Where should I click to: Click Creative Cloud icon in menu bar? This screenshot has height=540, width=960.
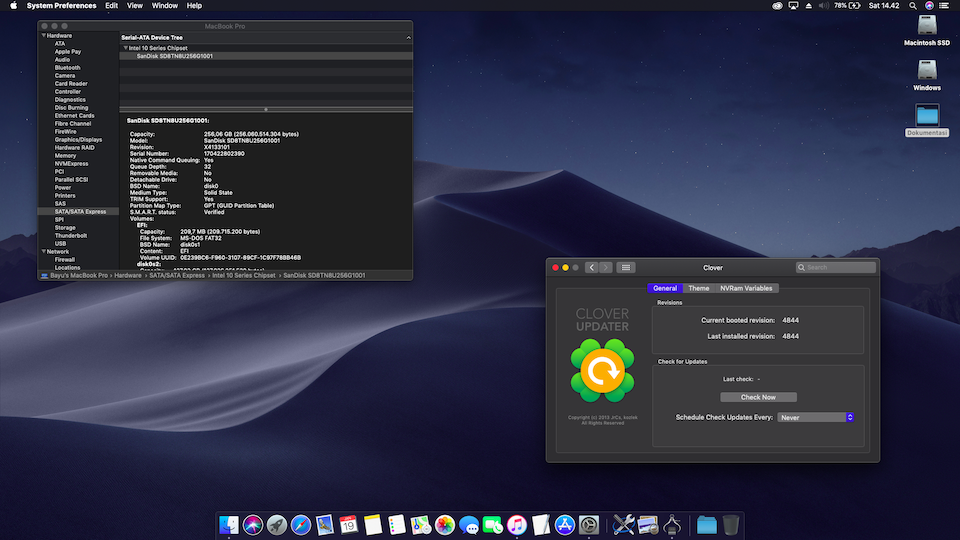(x=777, y=6)
